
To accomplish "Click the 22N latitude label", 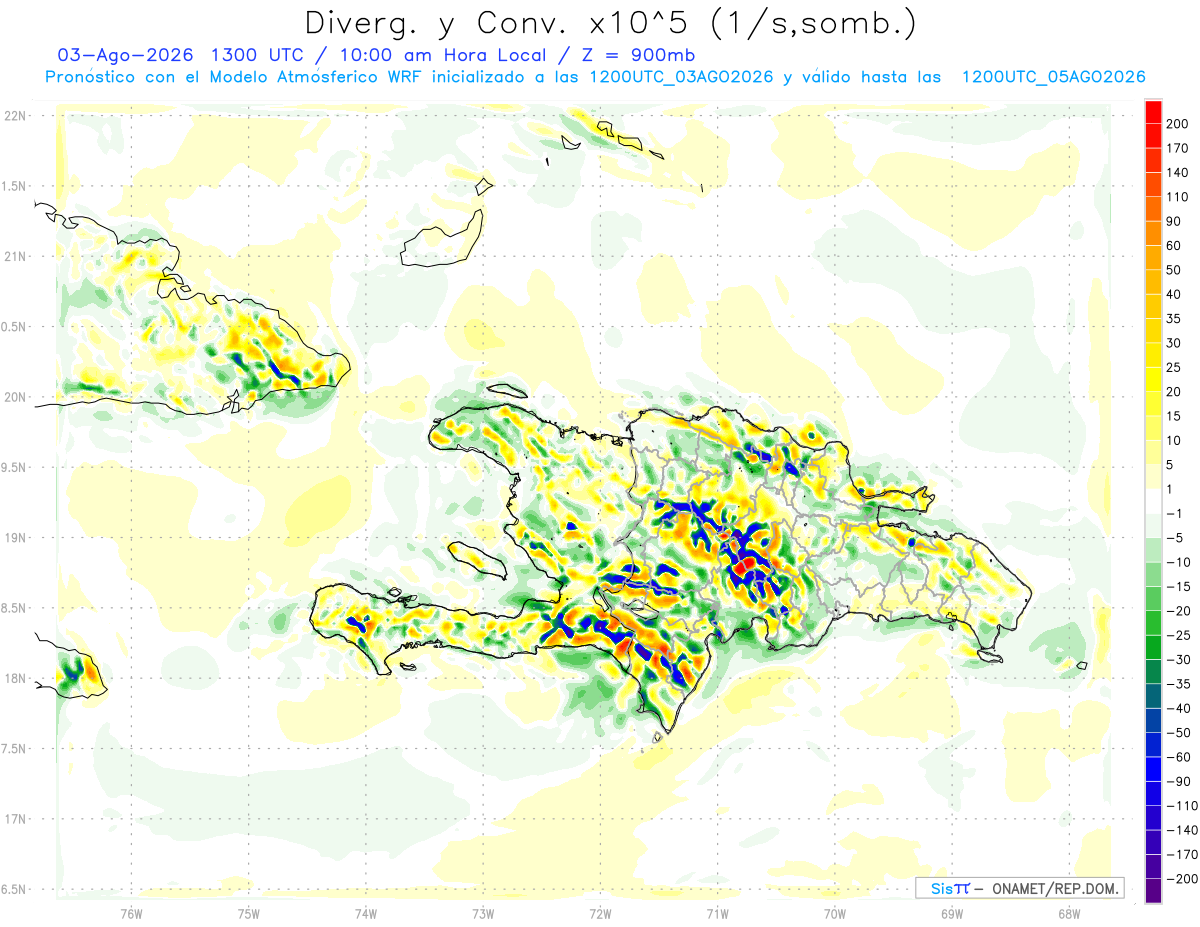I will pos(15,115).
